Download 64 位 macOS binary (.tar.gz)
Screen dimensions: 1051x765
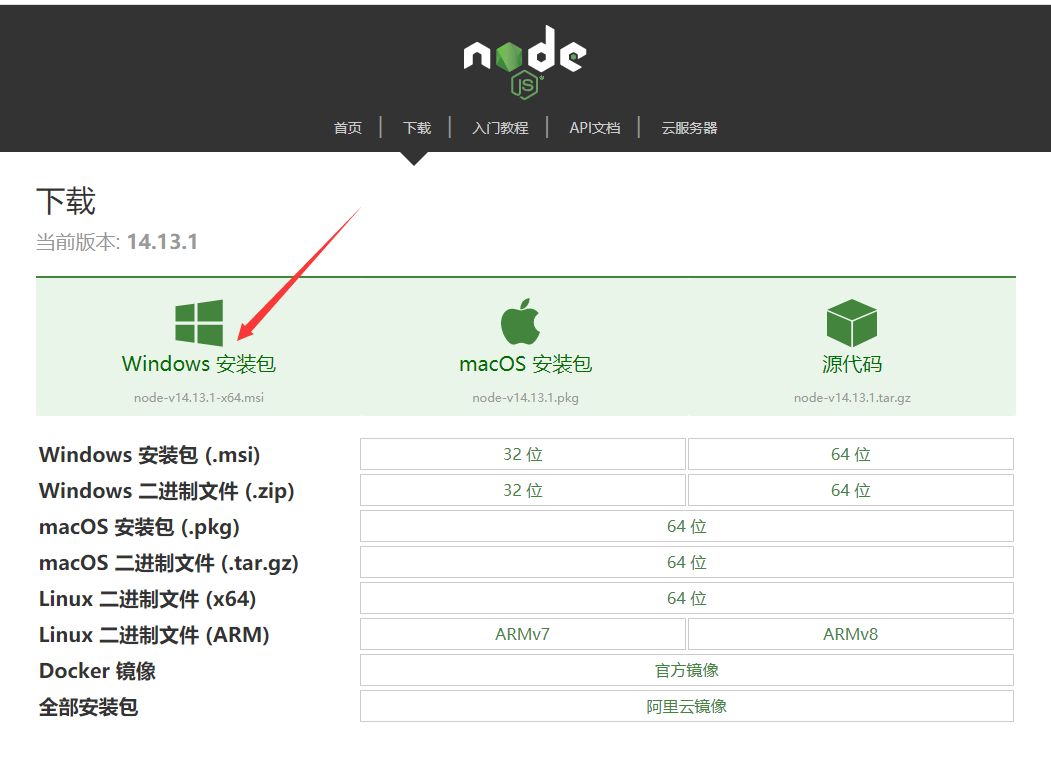(x=687, y=562)
